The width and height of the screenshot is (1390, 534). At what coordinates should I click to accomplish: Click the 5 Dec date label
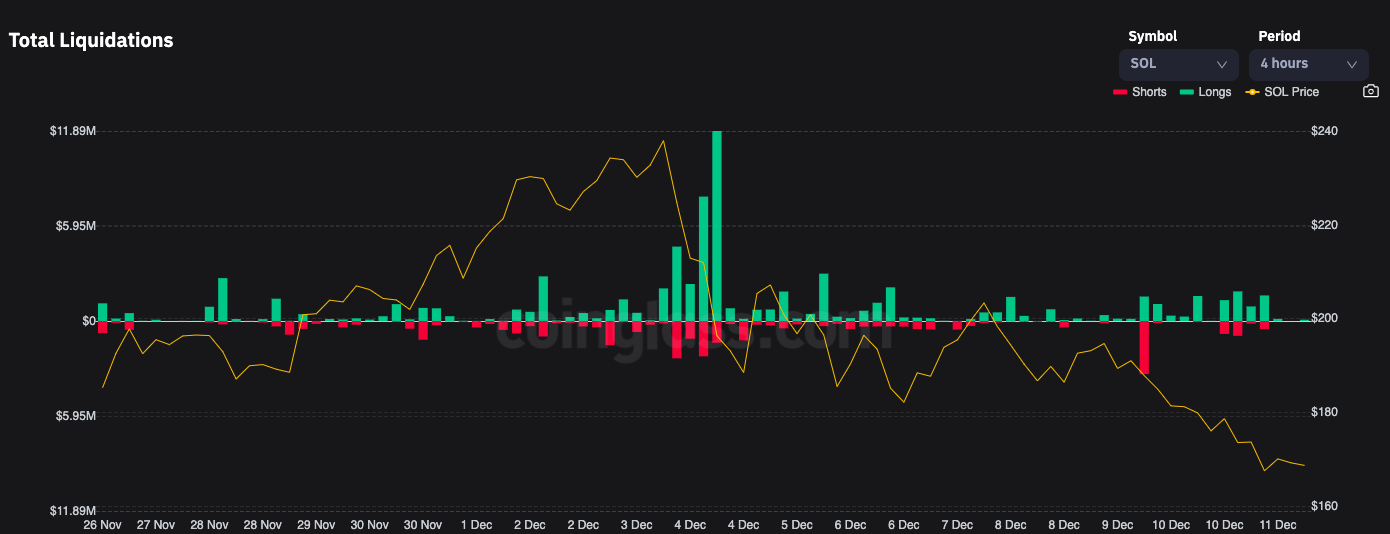(797, 525)
